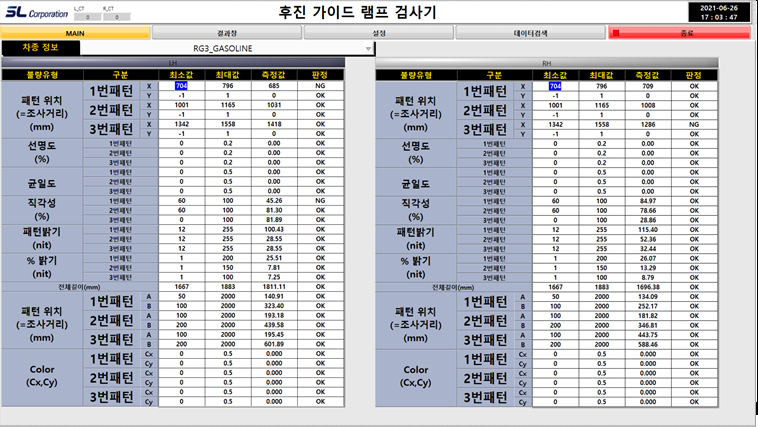
Task: Select LH measured value 45.26 cell
Action: 274,200
